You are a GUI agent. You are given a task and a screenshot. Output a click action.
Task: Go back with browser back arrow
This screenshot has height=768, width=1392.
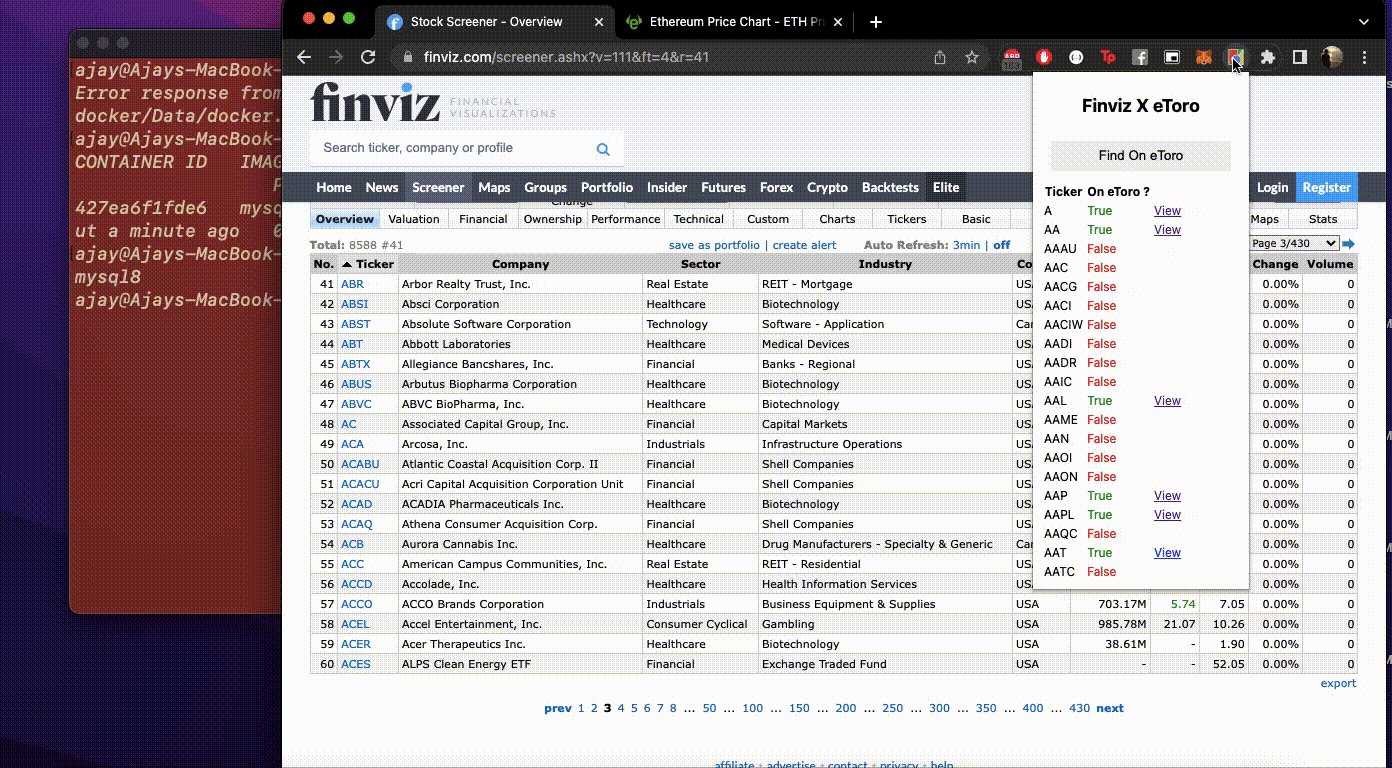(304, 58)
